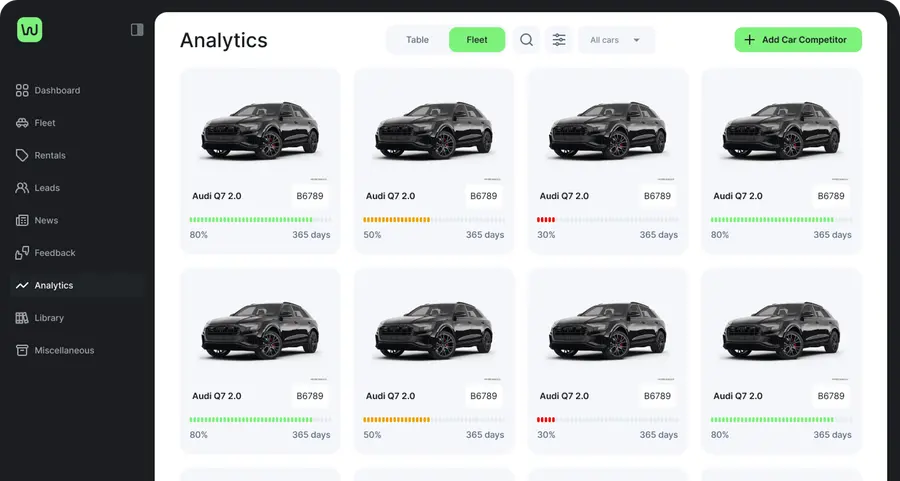Switch to Fleet view toggle
Viewport: 900px width, 481px height.
(476, 40)
